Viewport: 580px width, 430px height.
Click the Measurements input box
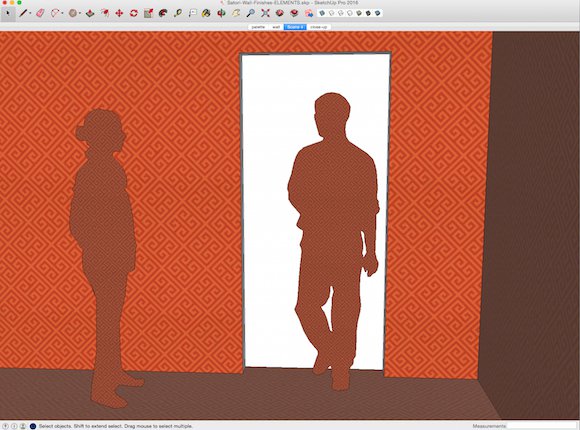[541, 426]
